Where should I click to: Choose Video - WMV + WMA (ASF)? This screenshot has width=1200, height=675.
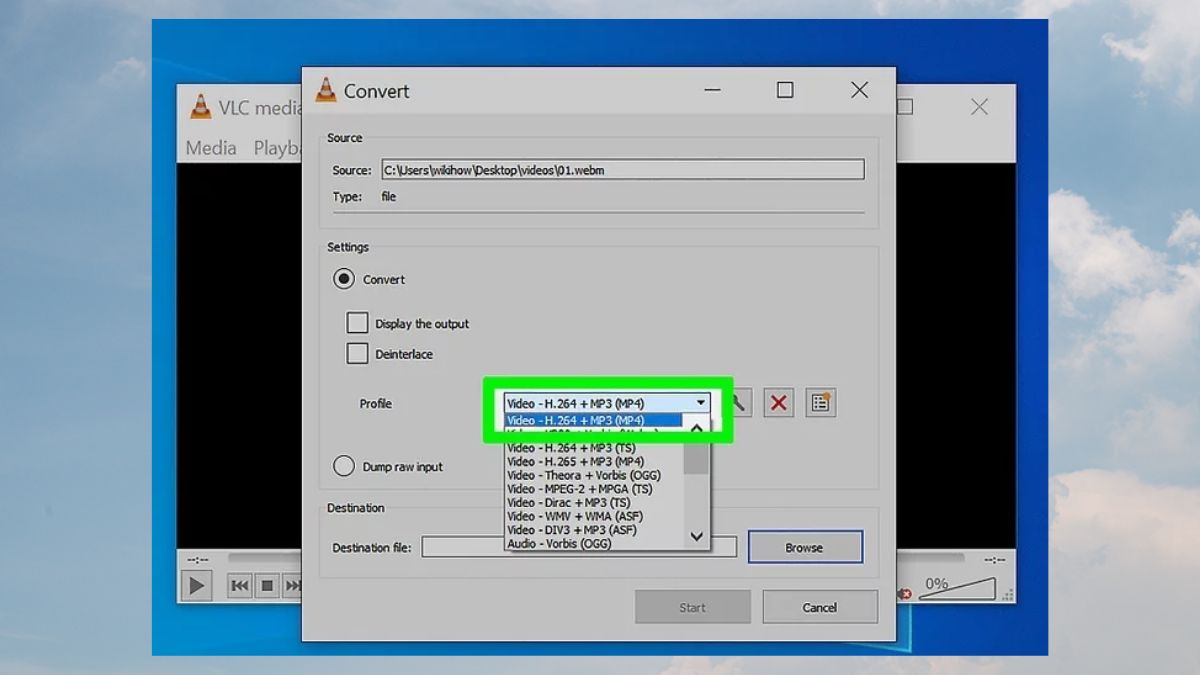(594, 516)
